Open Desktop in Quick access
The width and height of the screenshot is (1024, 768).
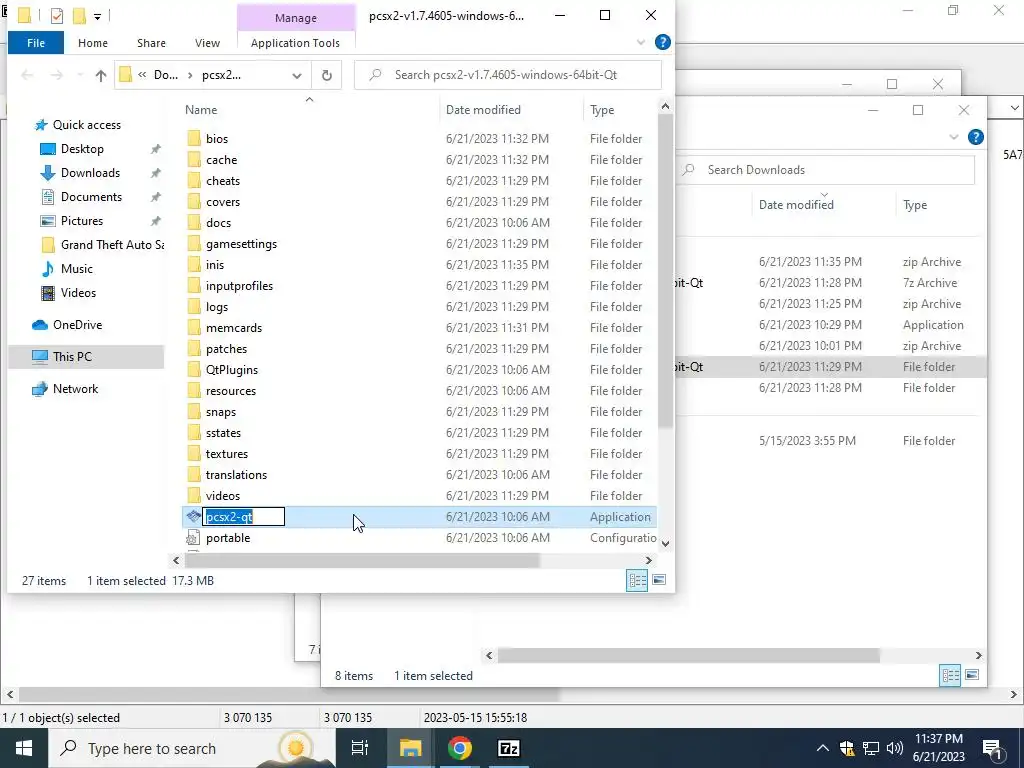click(x=82, y=149)
